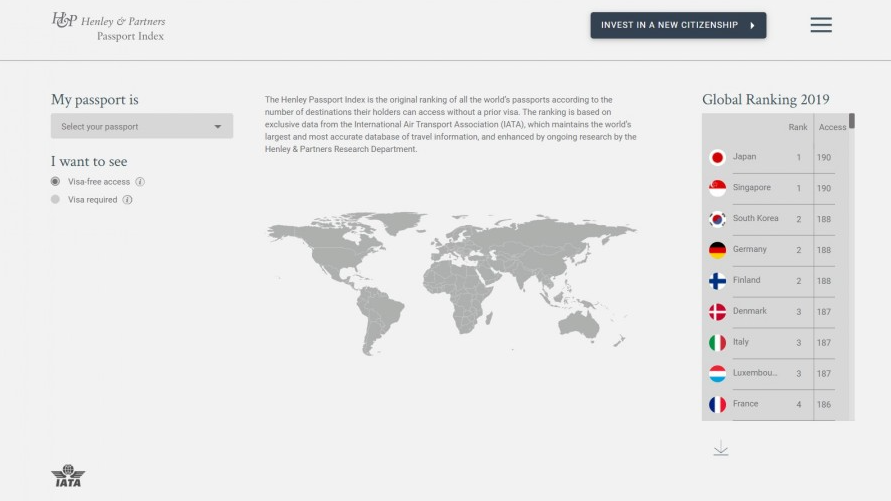Click the Singapore flag icon

pyautogui.click(x=717, y=188)
